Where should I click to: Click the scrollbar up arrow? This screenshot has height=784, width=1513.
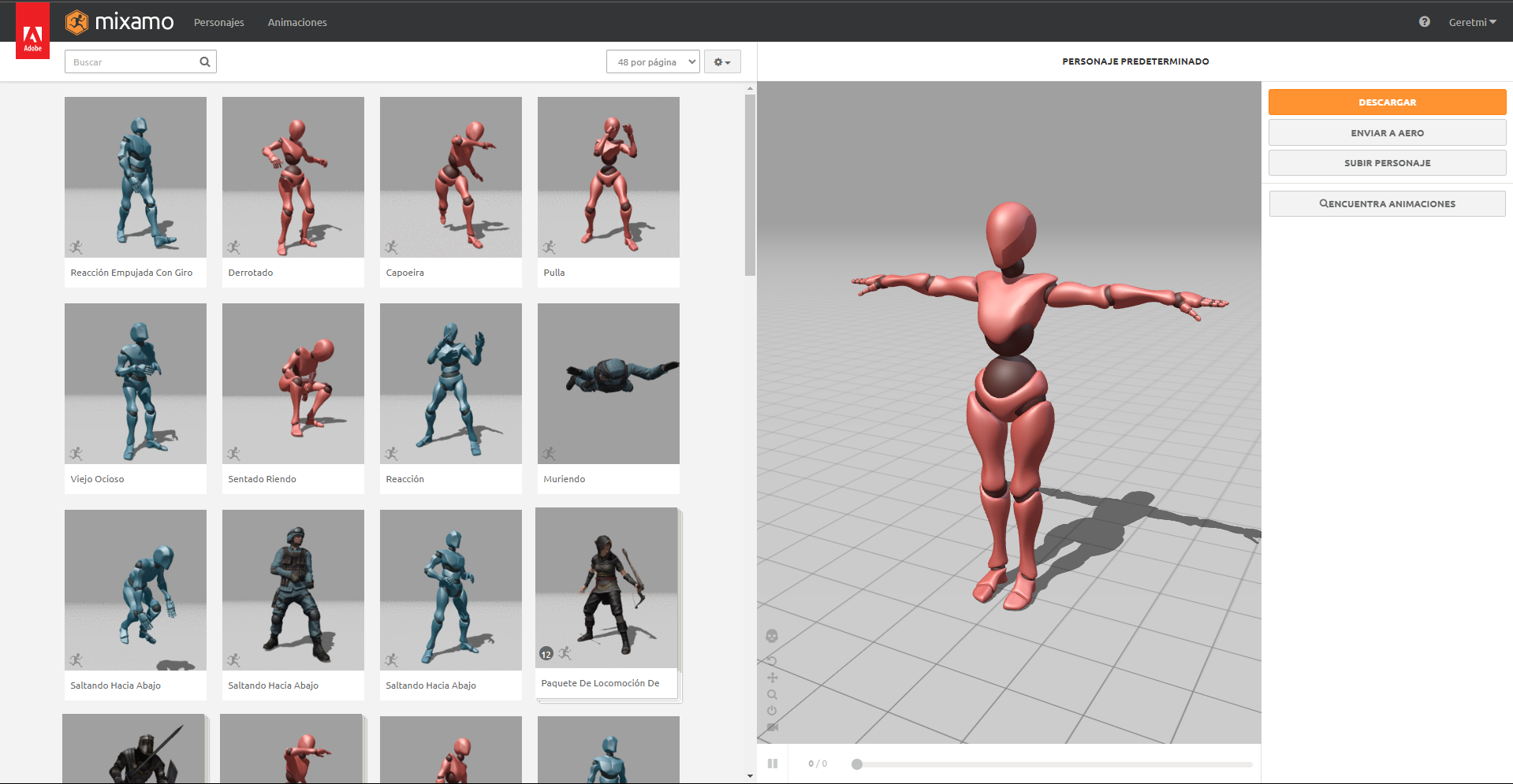point(750,88)
